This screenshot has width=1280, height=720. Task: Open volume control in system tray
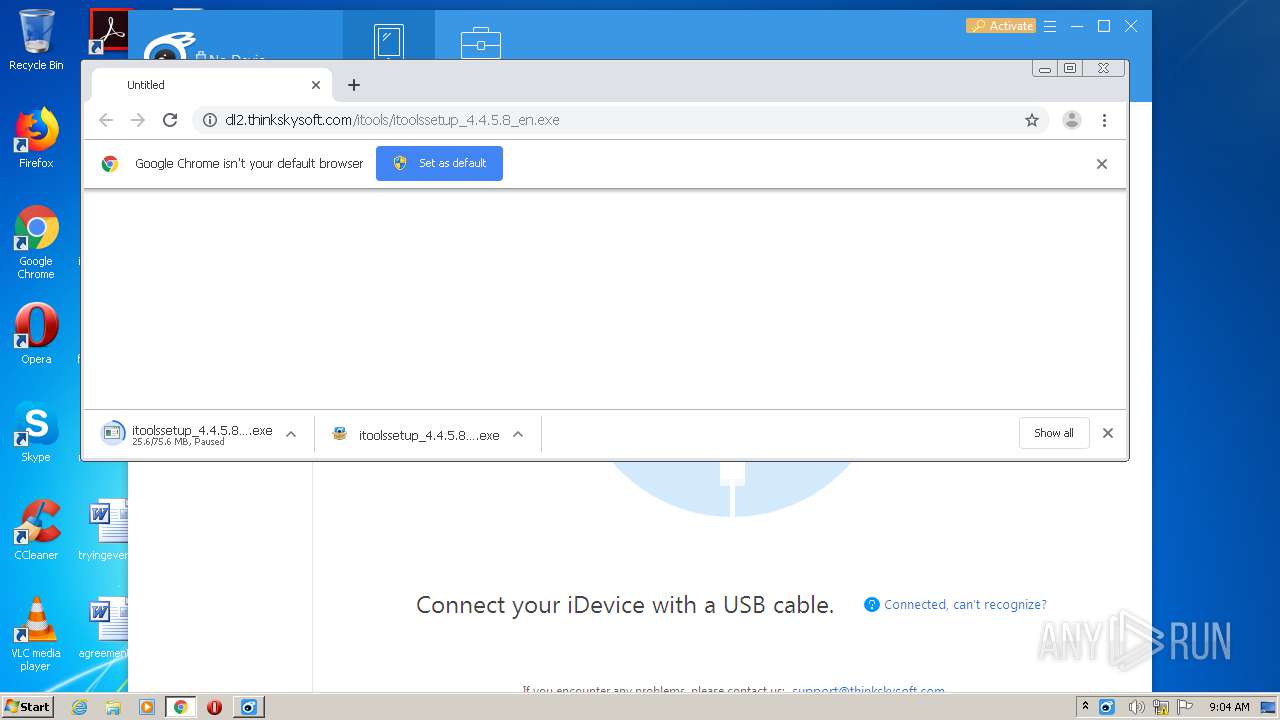1136,707
